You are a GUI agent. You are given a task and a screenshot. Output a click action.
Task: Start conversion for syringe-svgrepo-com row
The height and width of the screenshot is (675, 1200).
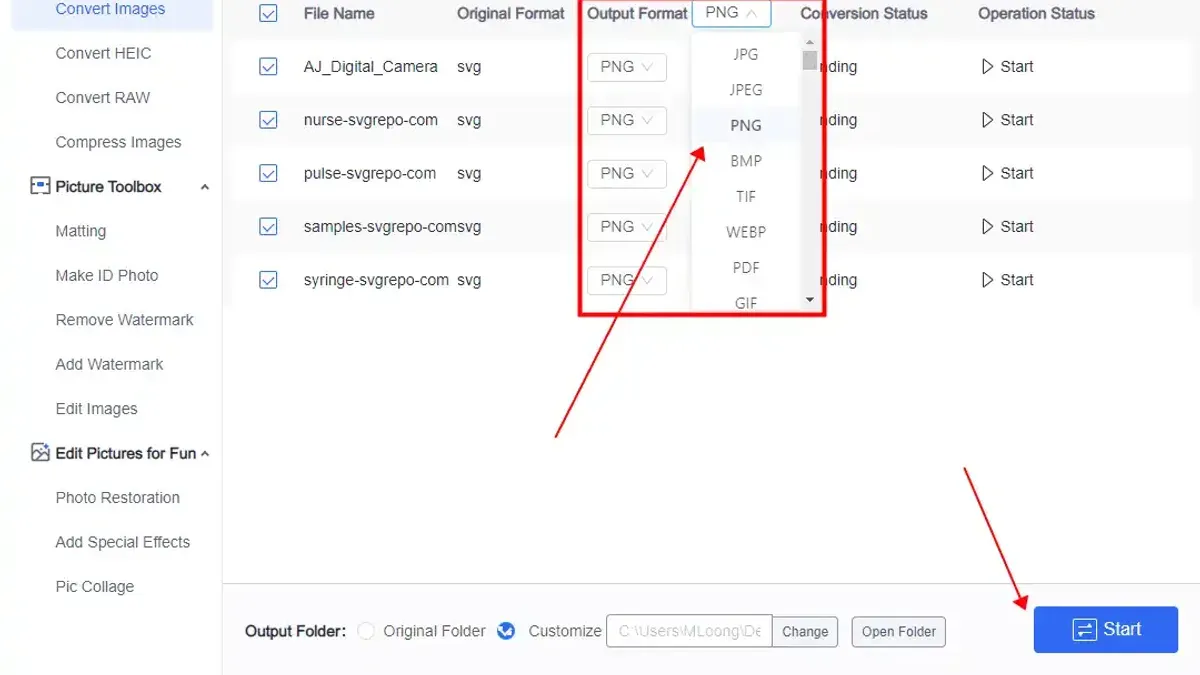(1007, 280)
